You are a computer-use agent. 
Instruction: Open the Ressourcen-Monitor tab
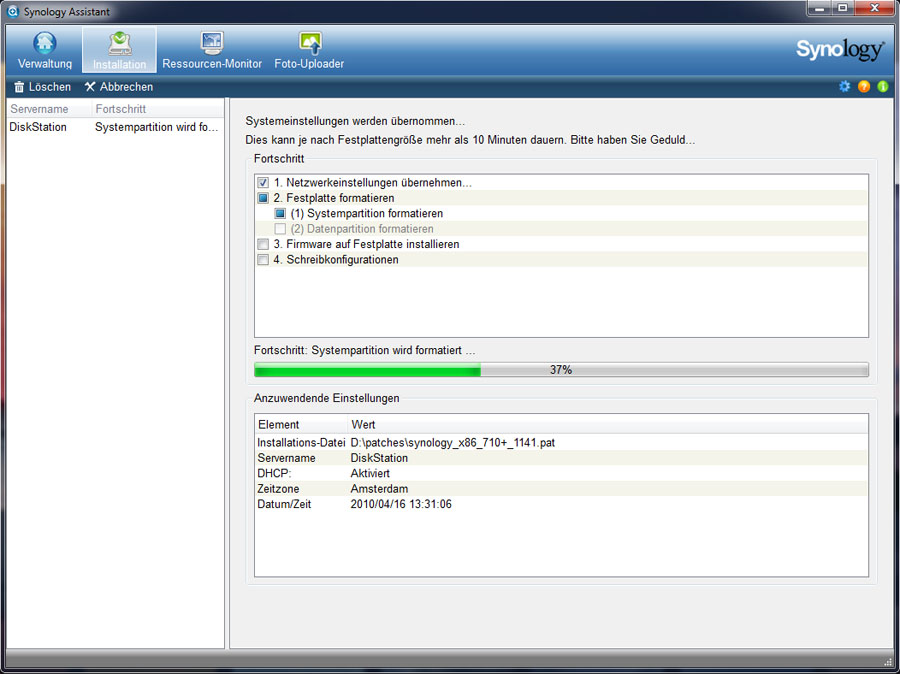pos(212,51)
